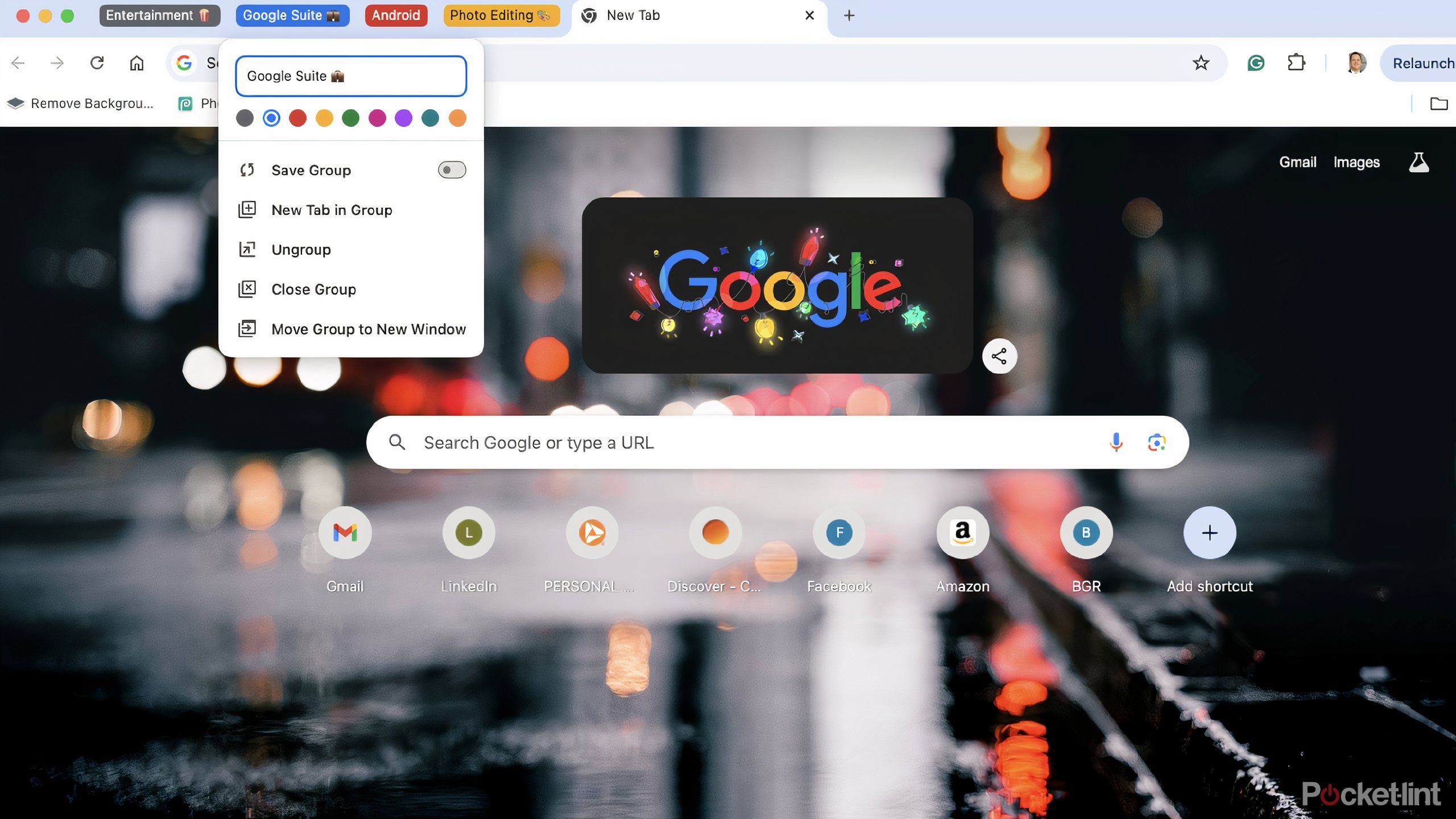
Task: Select blue color for tab group
Action: pos(270,118)
